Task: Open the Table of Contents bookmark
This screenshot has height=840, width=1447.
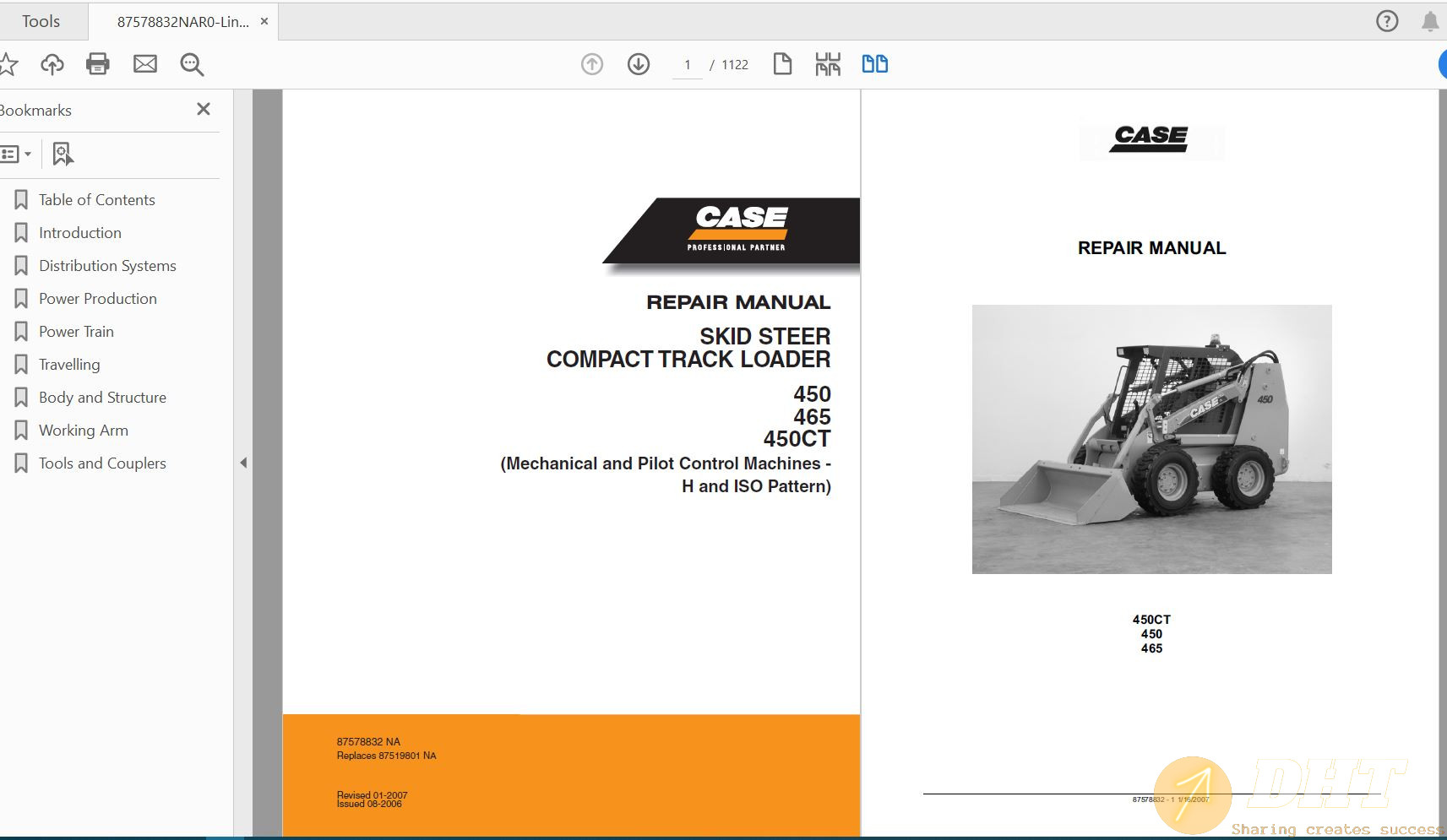Action: click(x=96, y=199)
